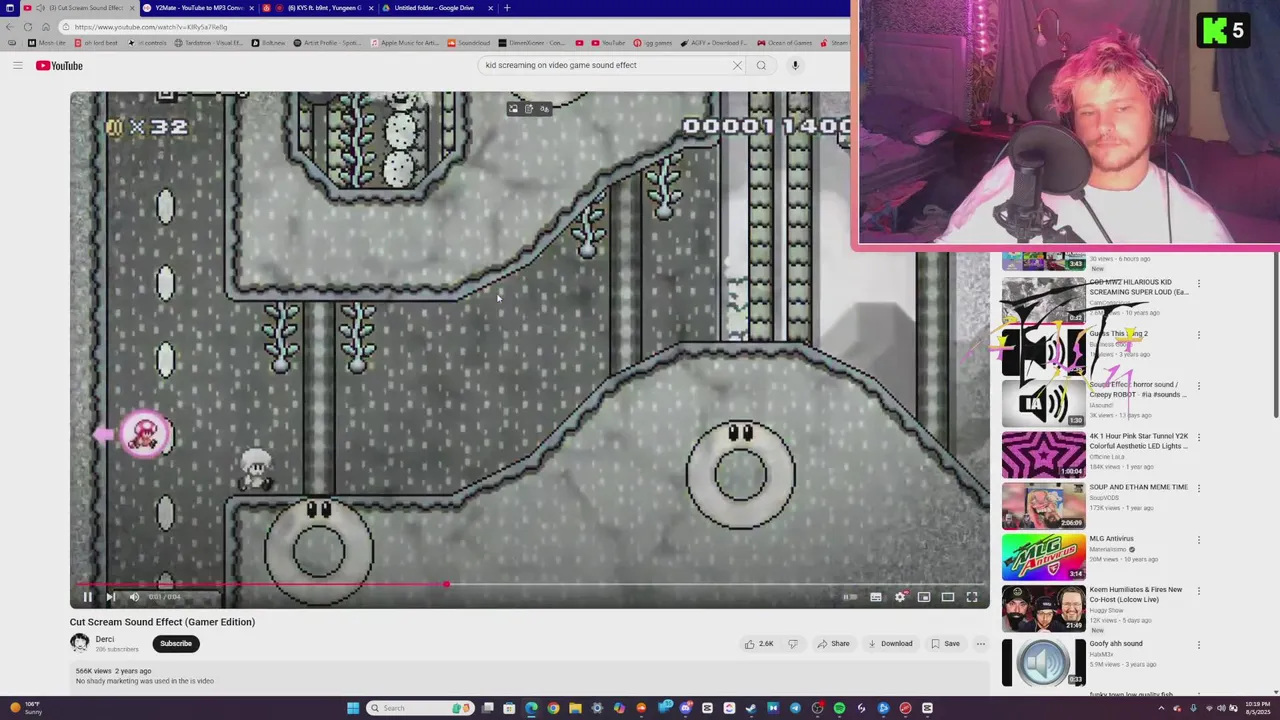1280x720 pixels.
Task: Toggle subtitles/closed captions
Action: point(876,597)
